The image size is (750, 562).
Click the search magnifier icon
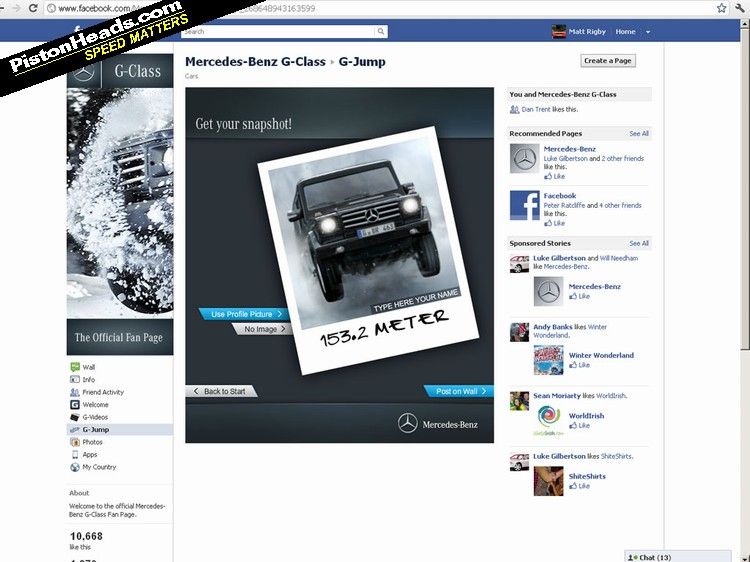pyautogui.click(x=381, y=32)
